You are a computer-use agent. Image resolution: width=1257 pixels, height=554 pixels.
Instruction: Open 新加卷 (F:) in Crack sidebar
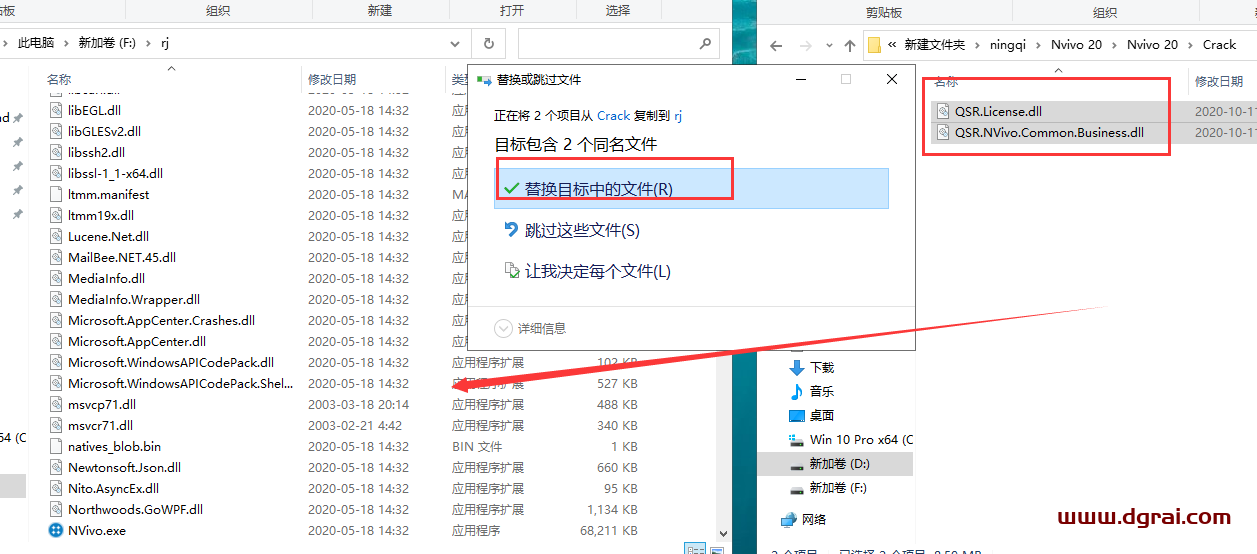pos(839,487)
